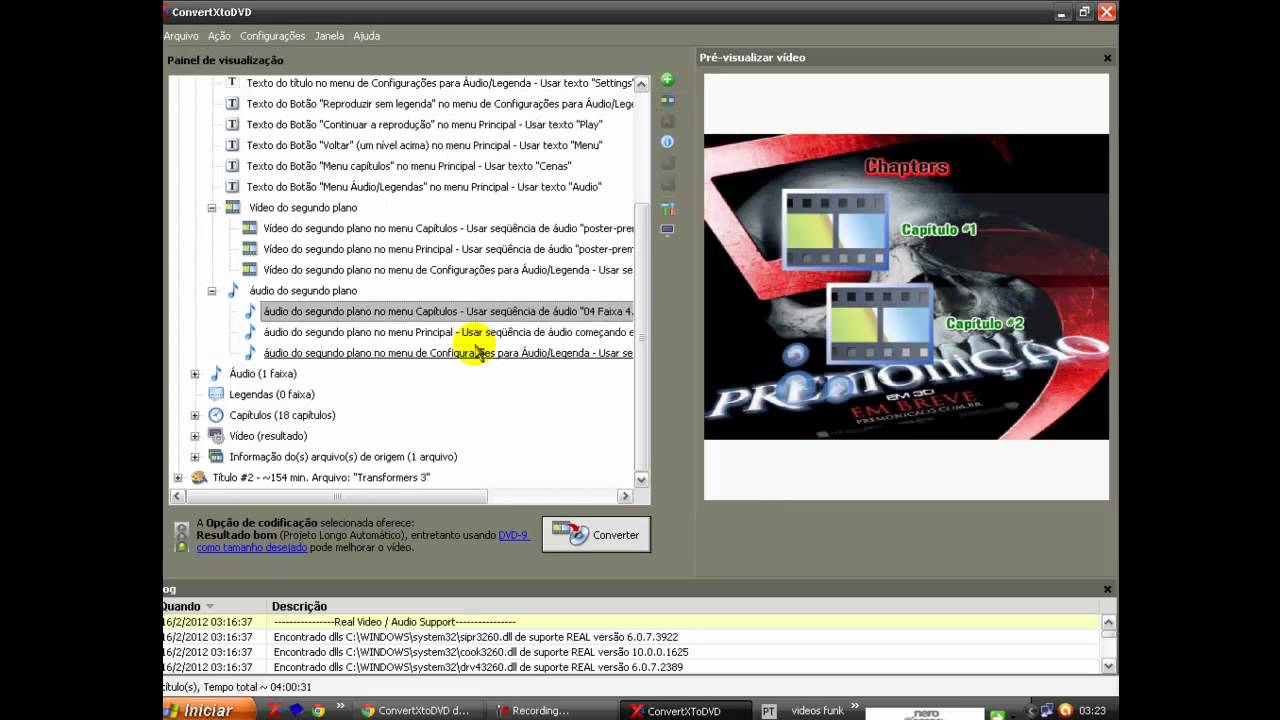This screenshot has height=720, width=1280.
Task: Expand 'Informação do(s) arquivo(s) de origem' node
Action: [x=195, y=457]
